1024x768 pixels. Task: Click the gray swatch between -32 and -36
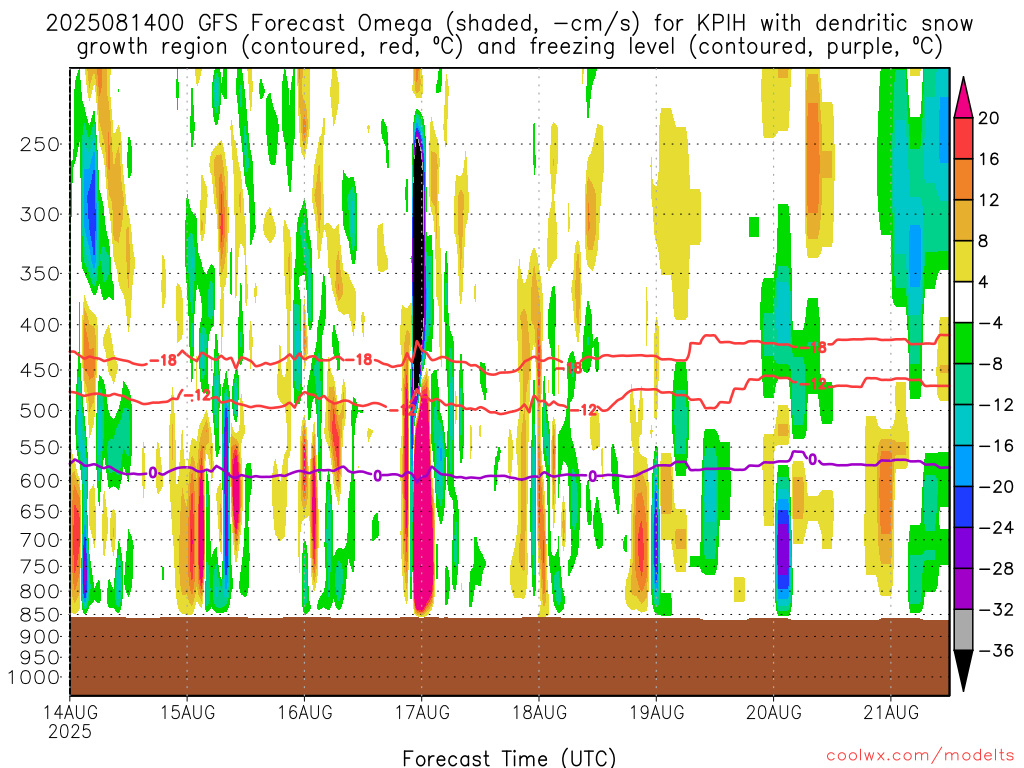point(963,630)
